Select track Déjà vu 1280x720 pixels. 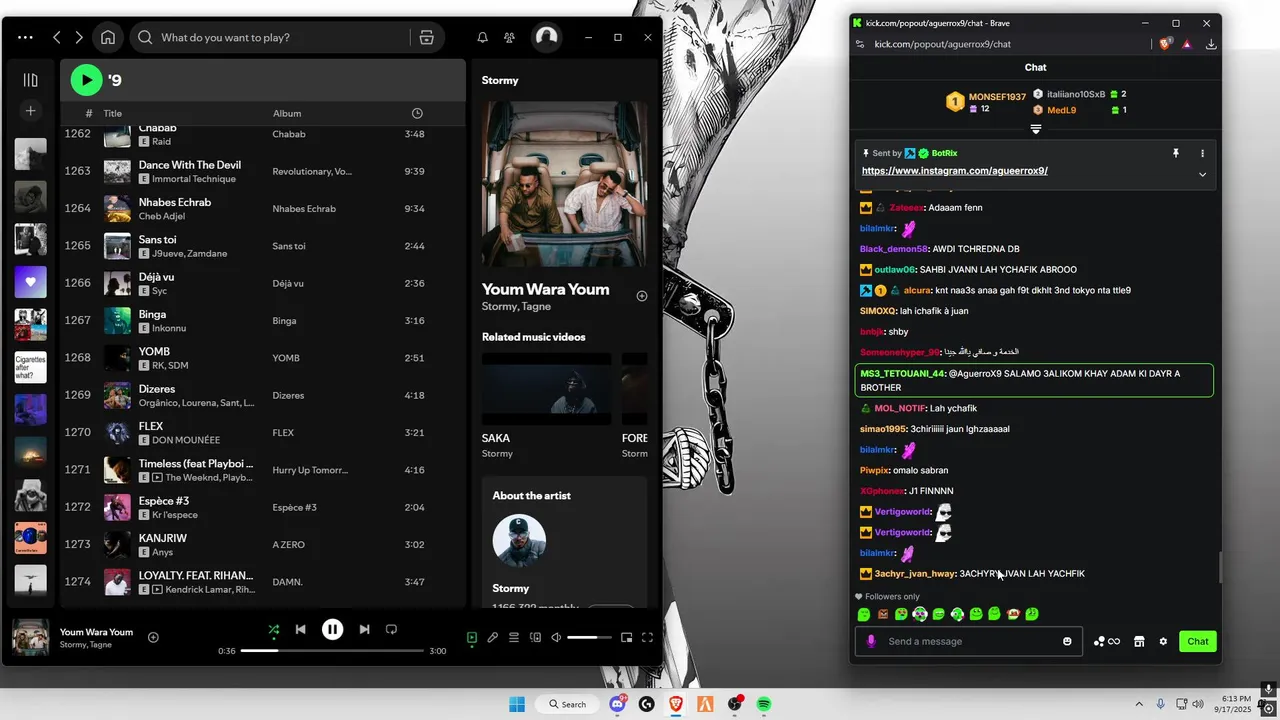tap(260, 283)
